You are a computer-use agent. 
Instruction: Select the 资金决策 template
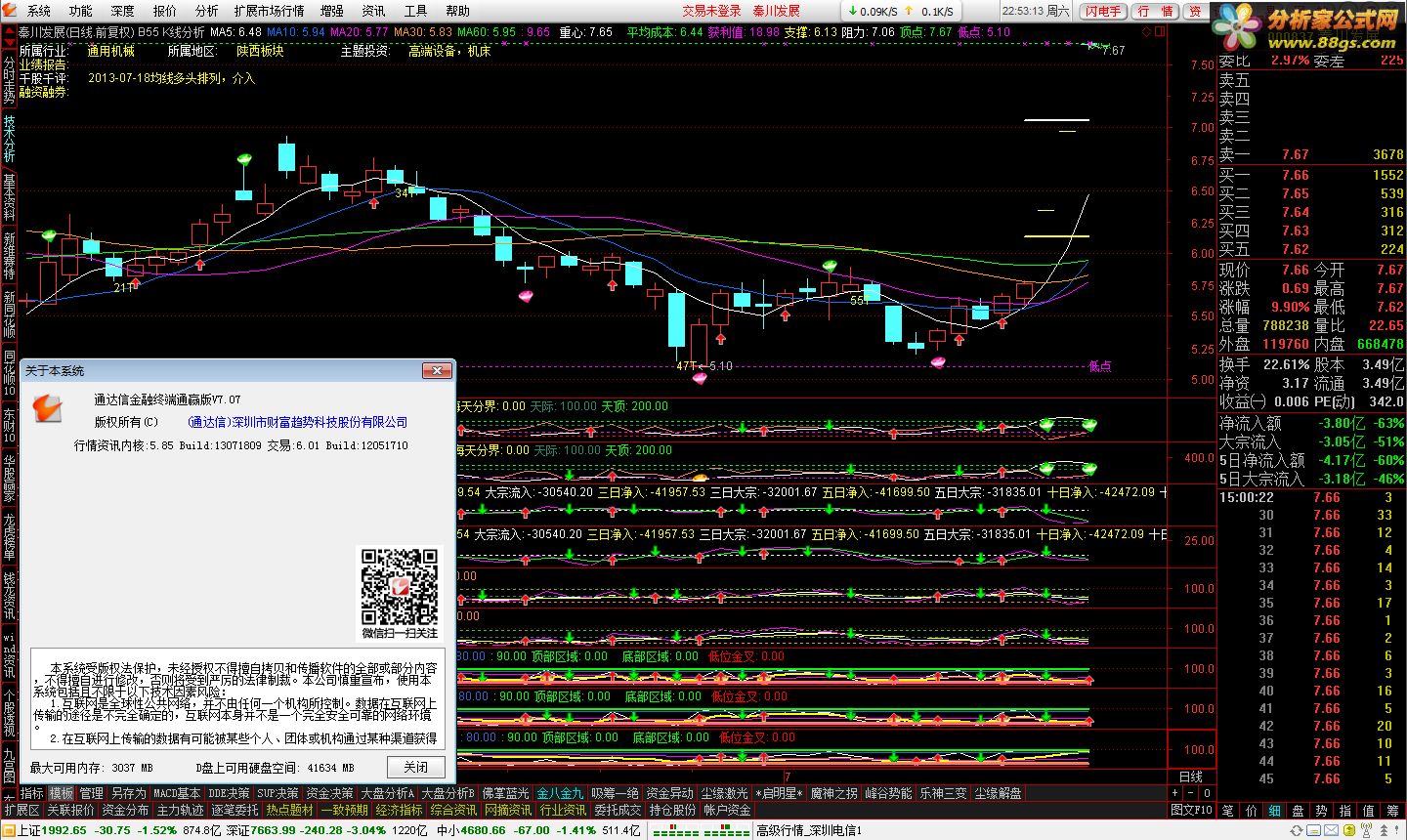[x=329, y=793]
